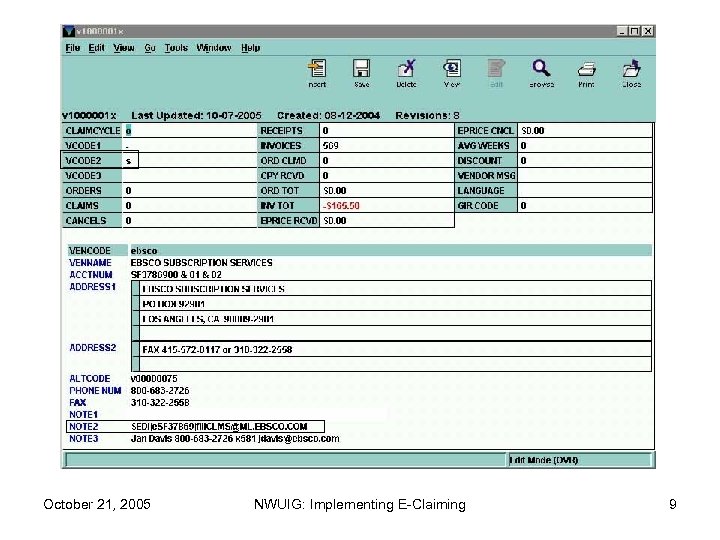Image resolution: width=720 pixels, height=540 pixels.
Task: Click the VENNAME EBSCO SUBSCRIPTION SERVICES text
Action: 201,263
